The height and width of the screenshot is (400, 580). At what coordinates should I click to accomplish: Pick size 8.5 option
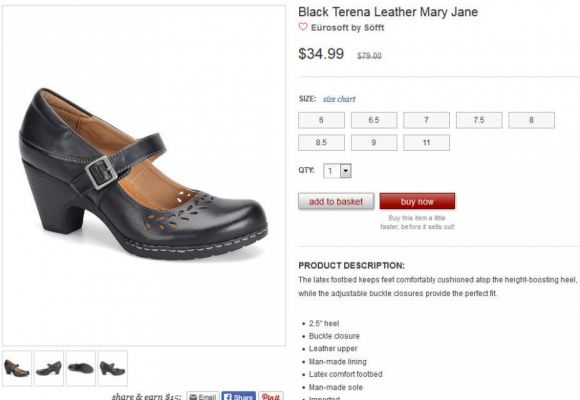point(321,143)
